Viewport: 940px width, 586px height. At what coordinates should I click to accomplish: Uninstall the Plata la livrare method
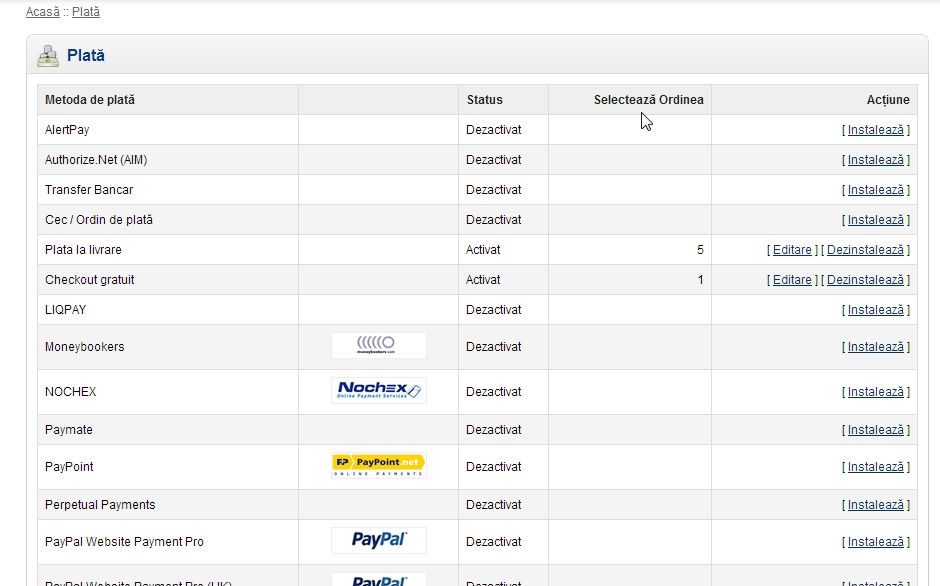click(865, 250)
